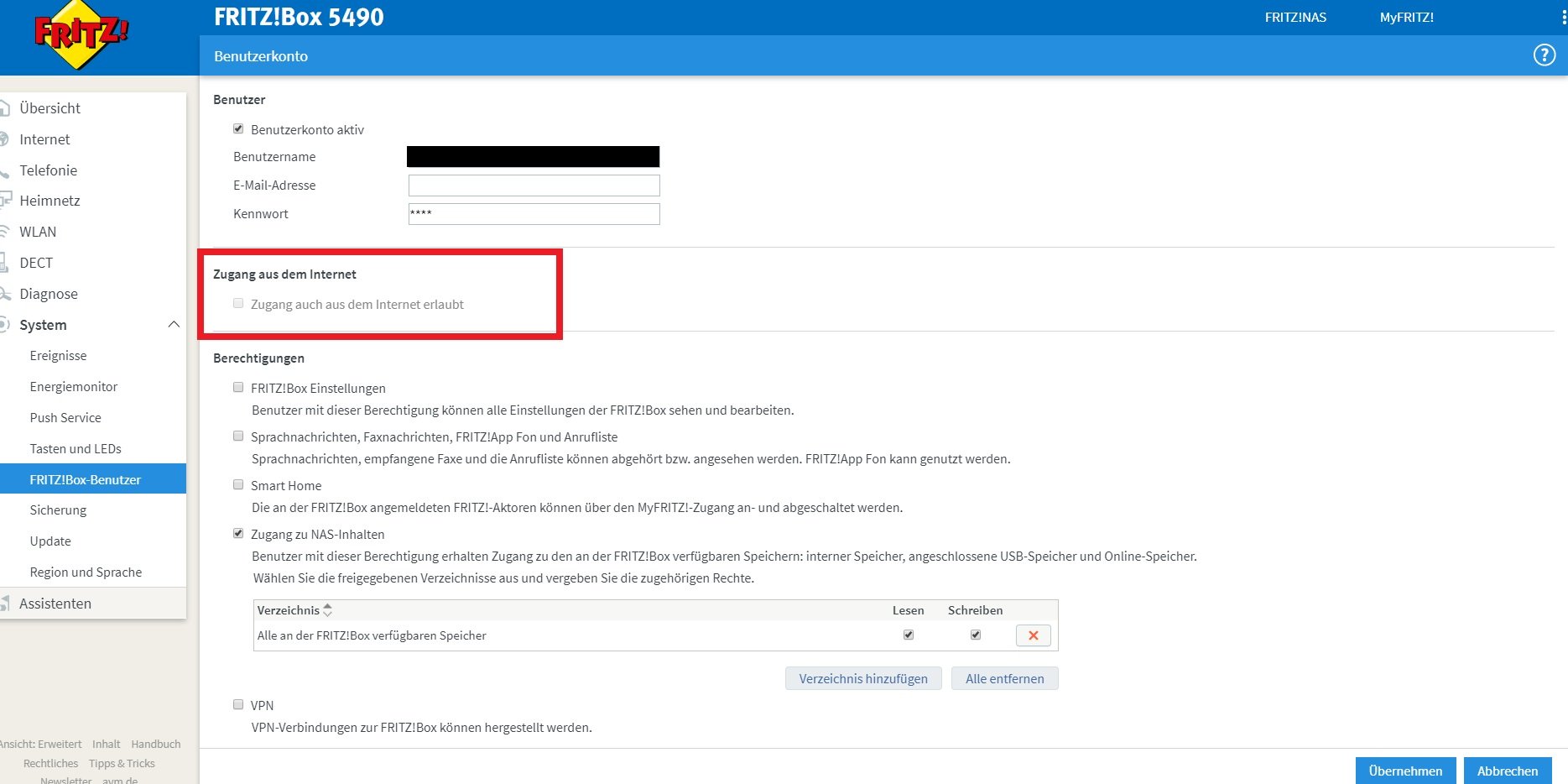The image size is (1568, 784).
Task: Click the red X delete icon for Speicher row
Action: 1033,635
